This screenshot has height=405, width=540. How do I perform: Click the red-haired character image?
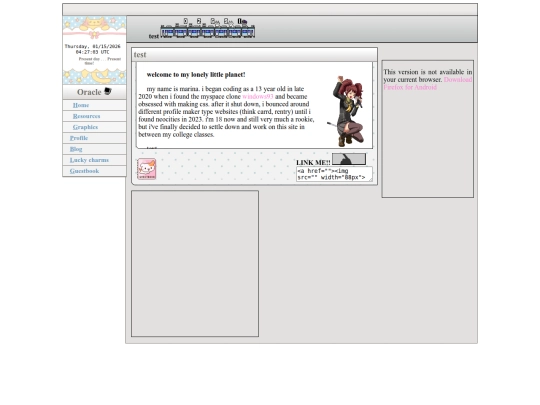346,111
